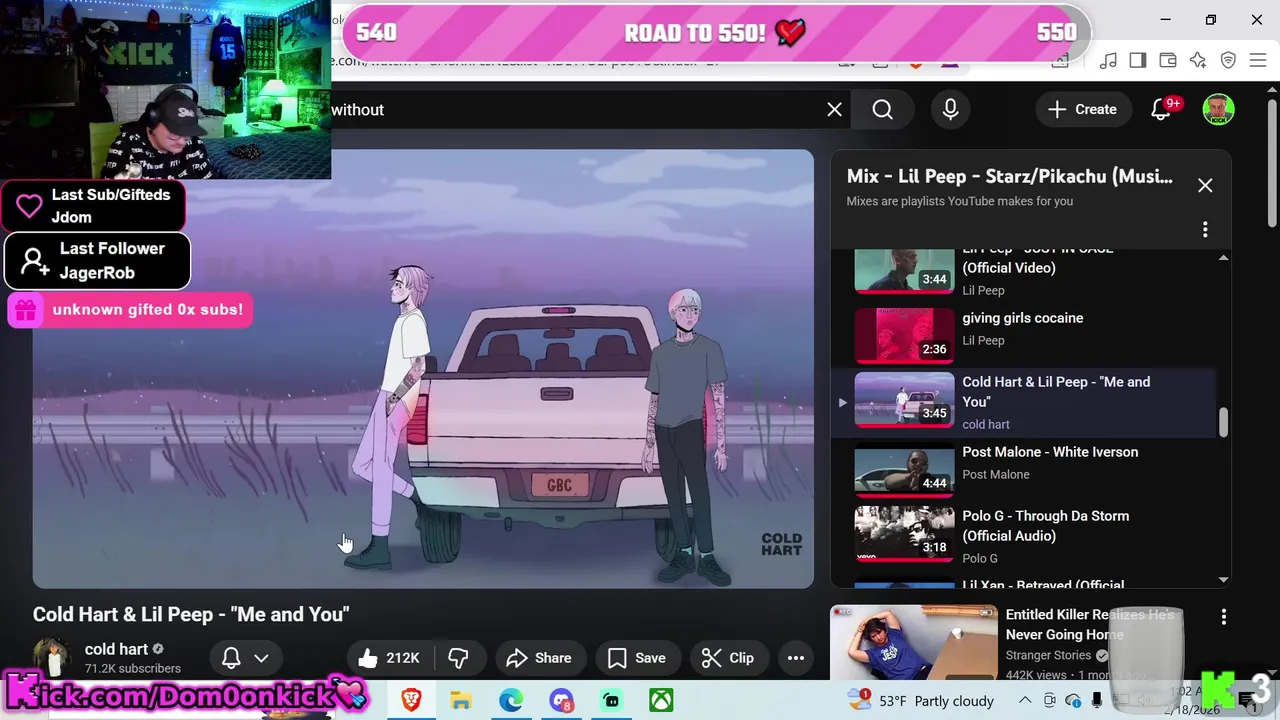Click the playlist scrollbar thumb
Viewport: 1280px width, 720px height.
pos(1223,422)
